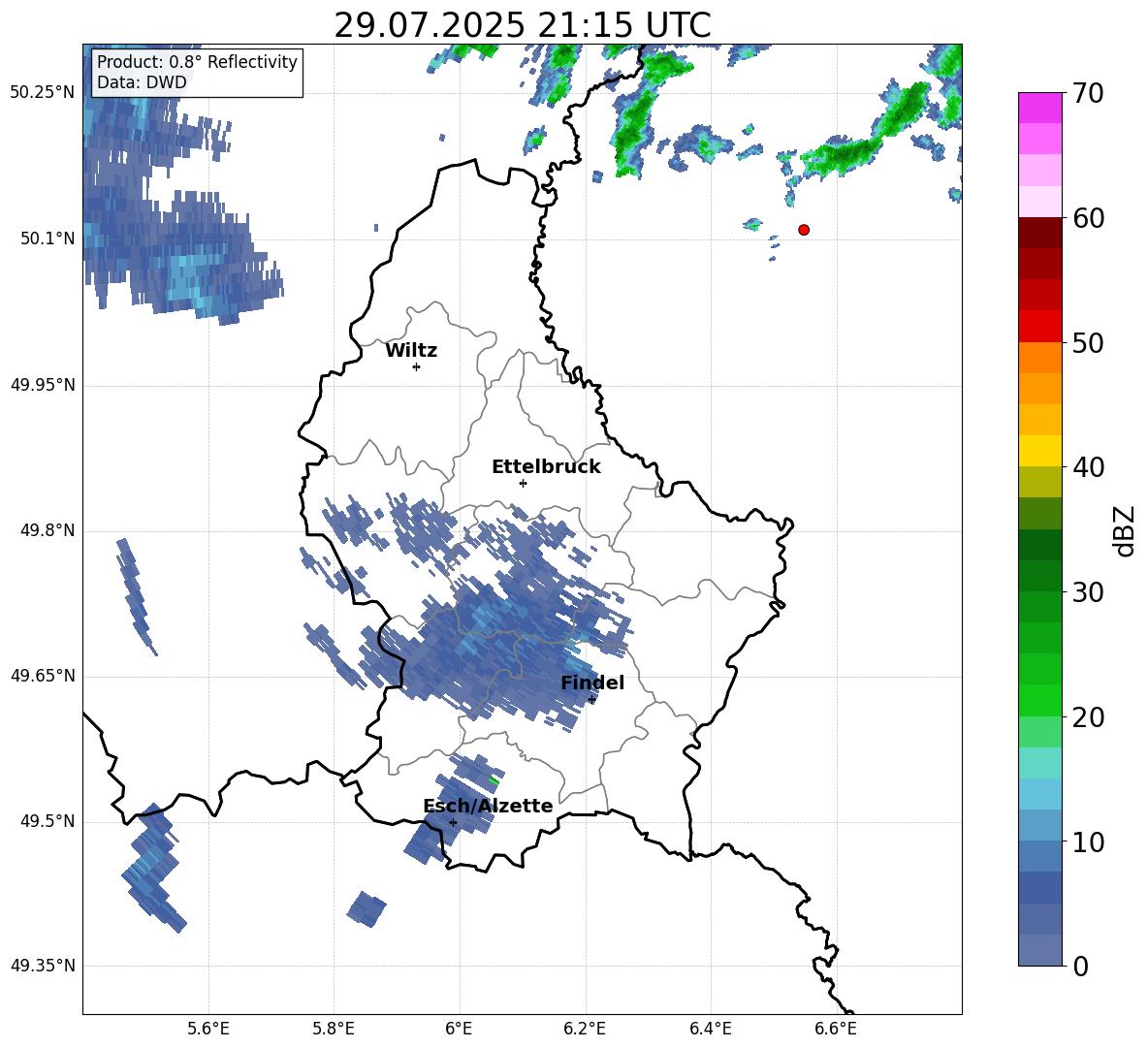Click the 49.5°N latitude label
Image resolution: width=1148 pixels, height=1048 pixels.
[48, 821]
